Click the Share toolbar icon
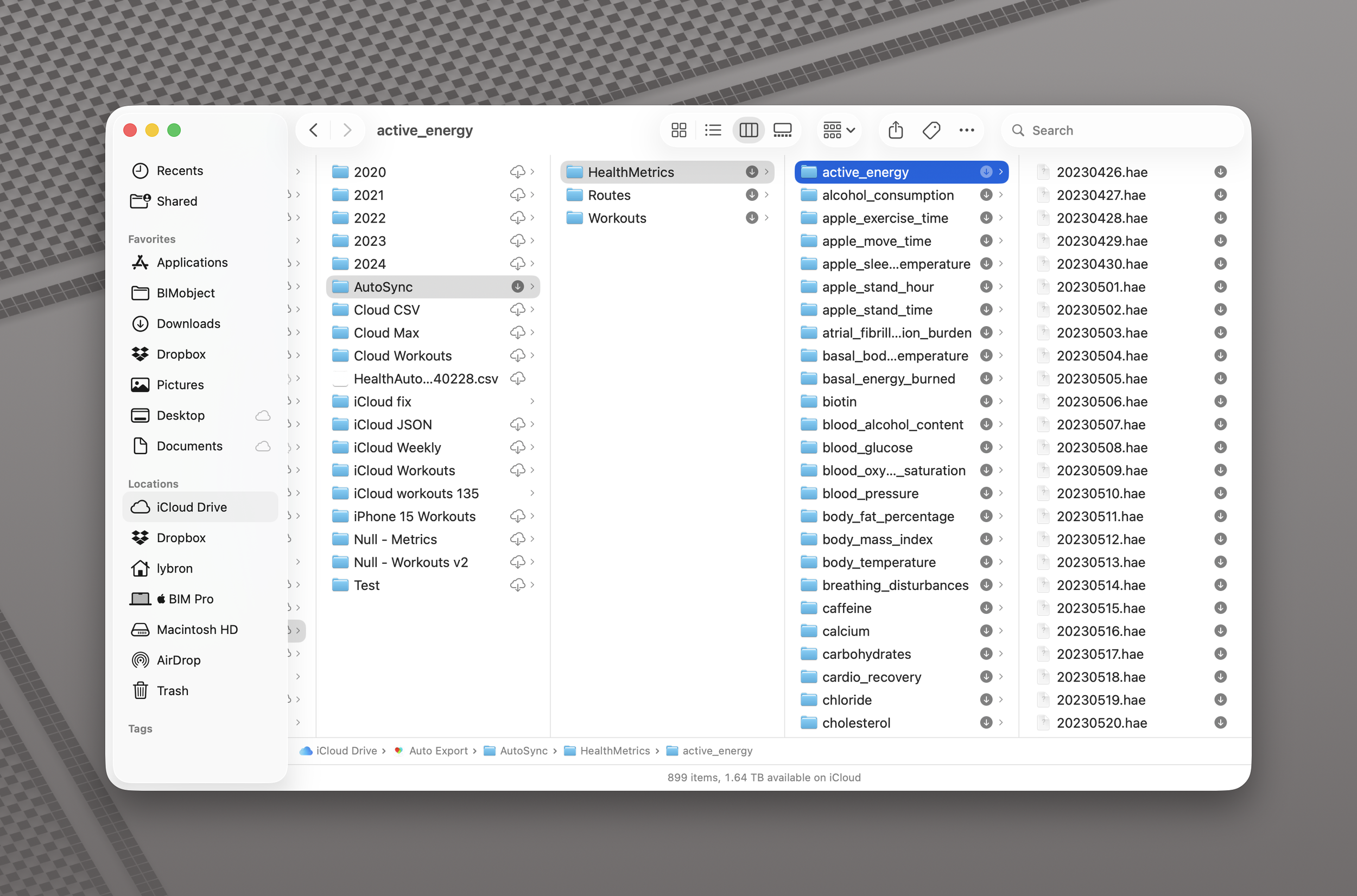 point(895,130)
